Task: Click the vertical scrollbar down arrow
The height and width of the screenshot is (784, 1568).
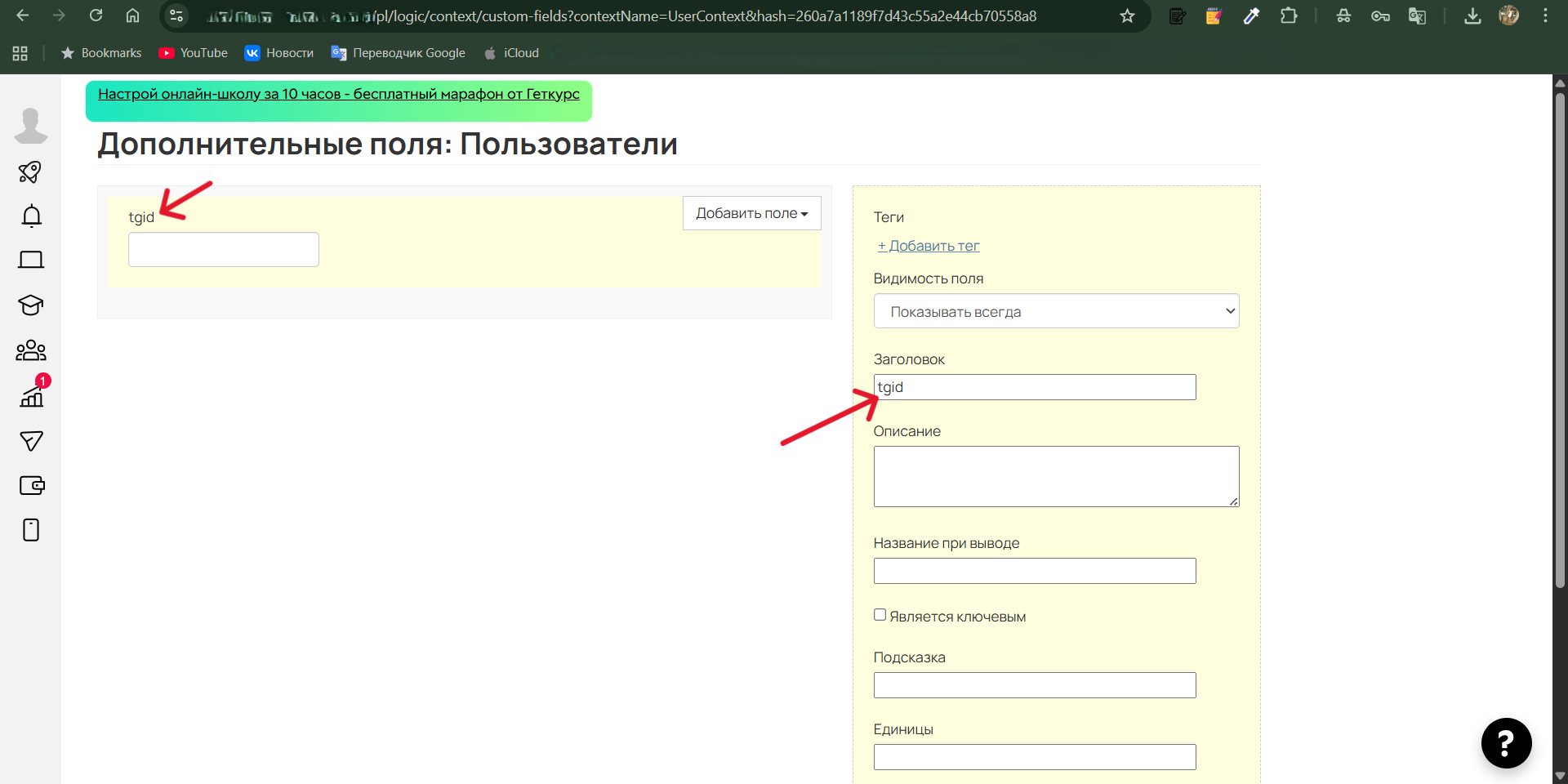Action: click(x=1560, y=776)
